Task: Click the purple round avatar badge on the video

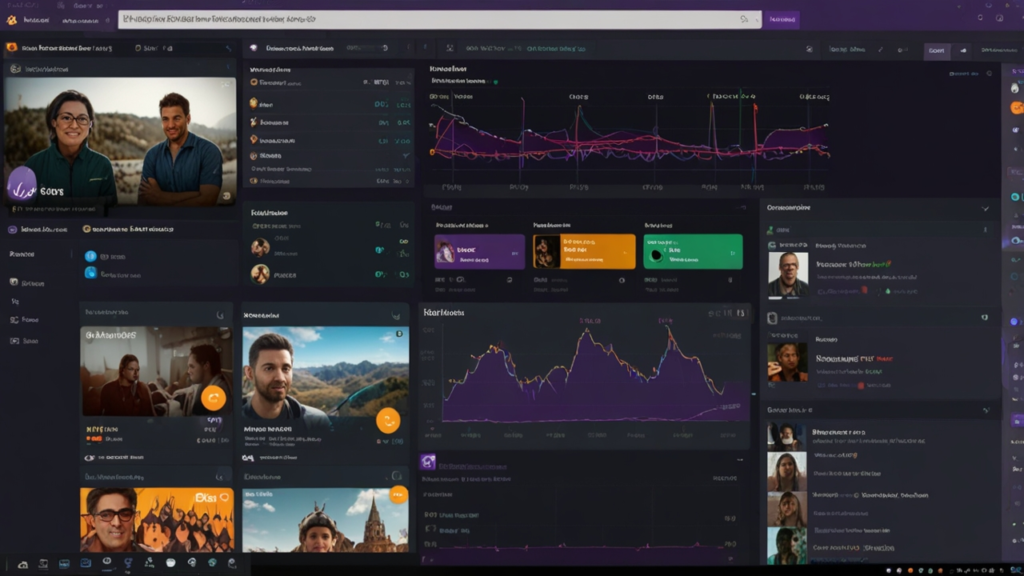Action: (22, 183)
